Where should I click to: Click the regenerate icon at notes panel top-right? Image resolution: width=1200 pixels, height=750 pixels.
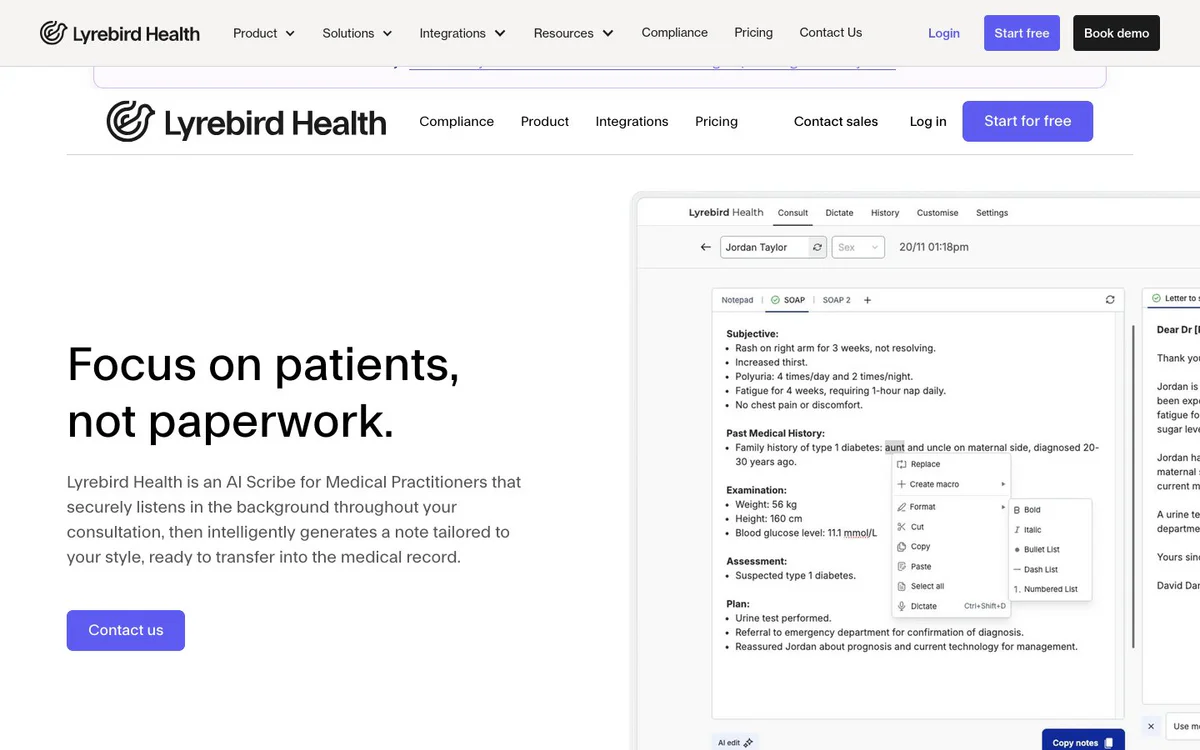(x=1110, y=300)
